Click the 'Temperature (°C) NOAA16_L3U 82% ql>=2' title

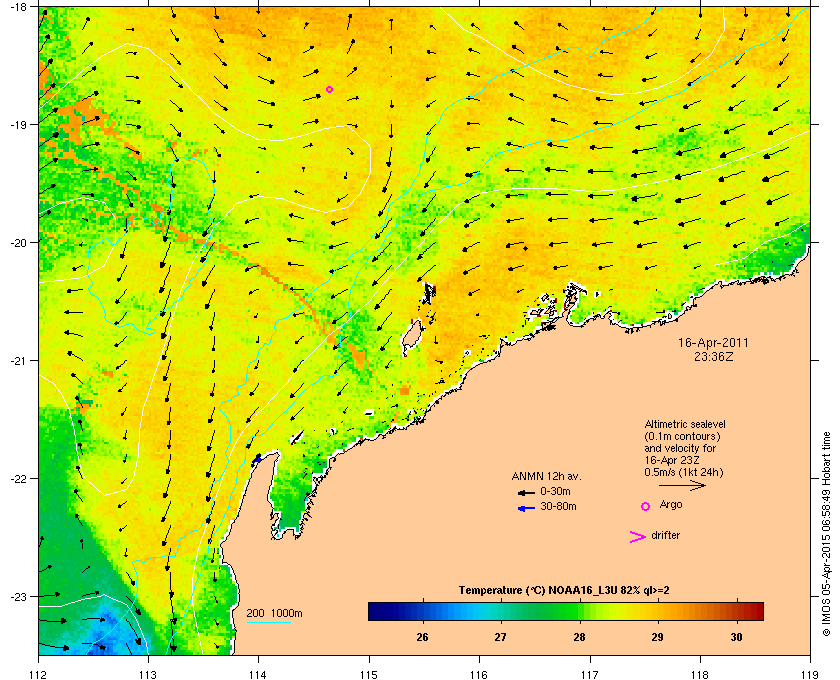click(x=564, y=591)
